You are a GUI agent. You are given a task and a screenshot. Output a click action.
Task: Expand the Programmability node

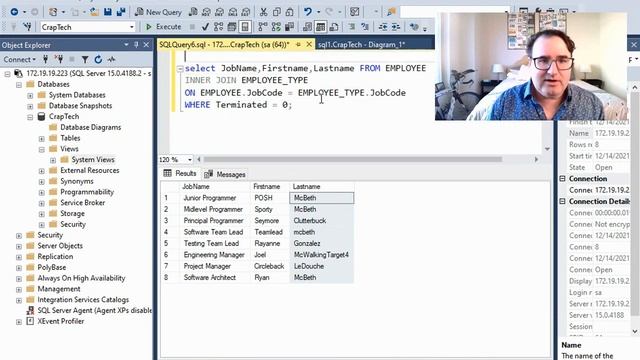pos(42,192)
